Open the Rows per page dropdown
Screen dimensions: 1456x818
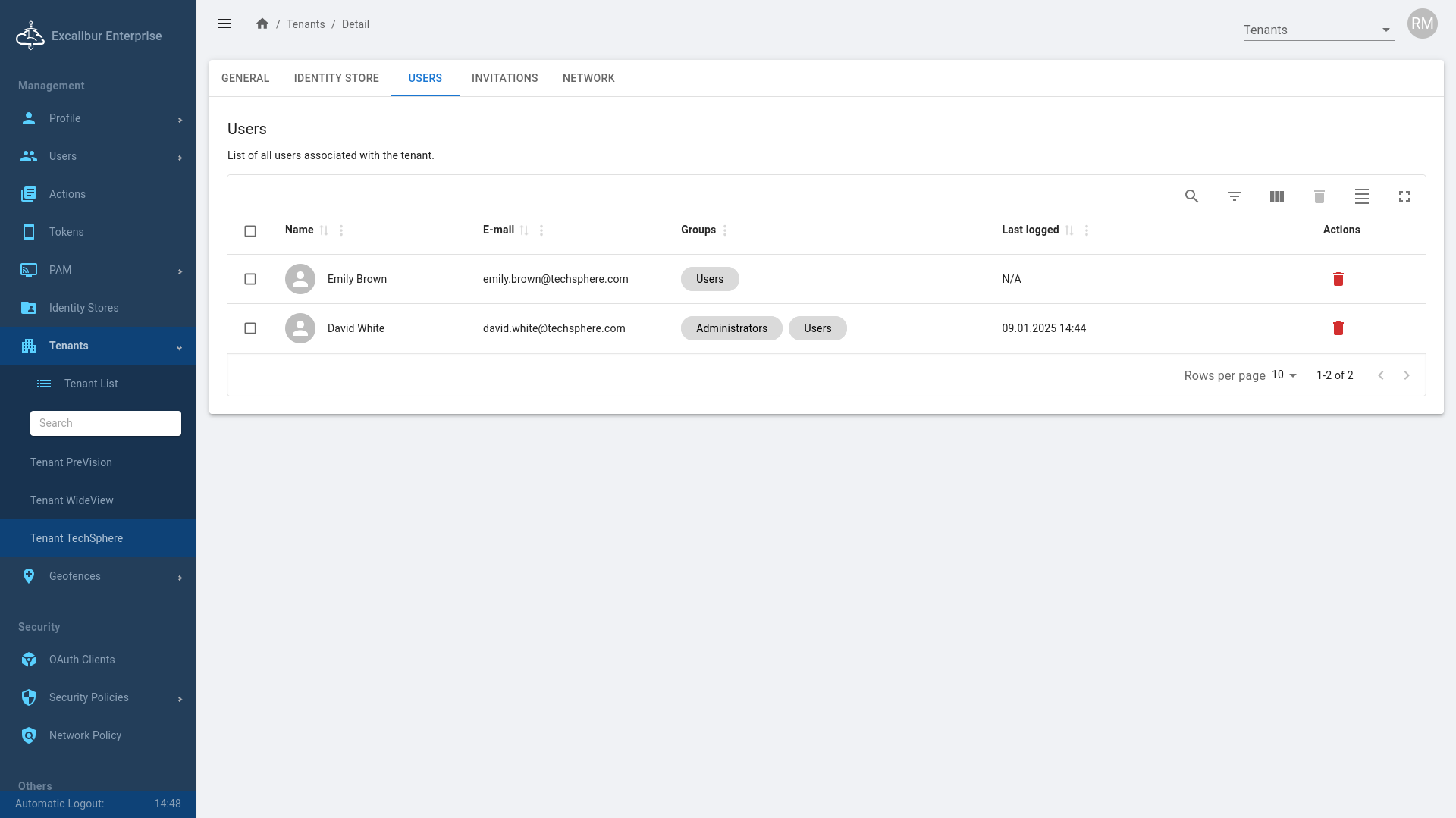pos(1284,375)
